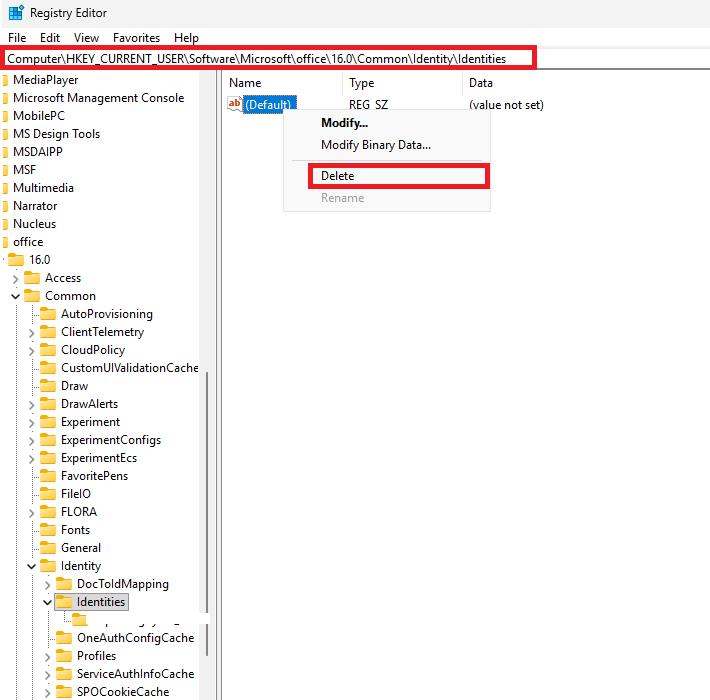Click the REG_SZ type cell

(x=368, y=105)
